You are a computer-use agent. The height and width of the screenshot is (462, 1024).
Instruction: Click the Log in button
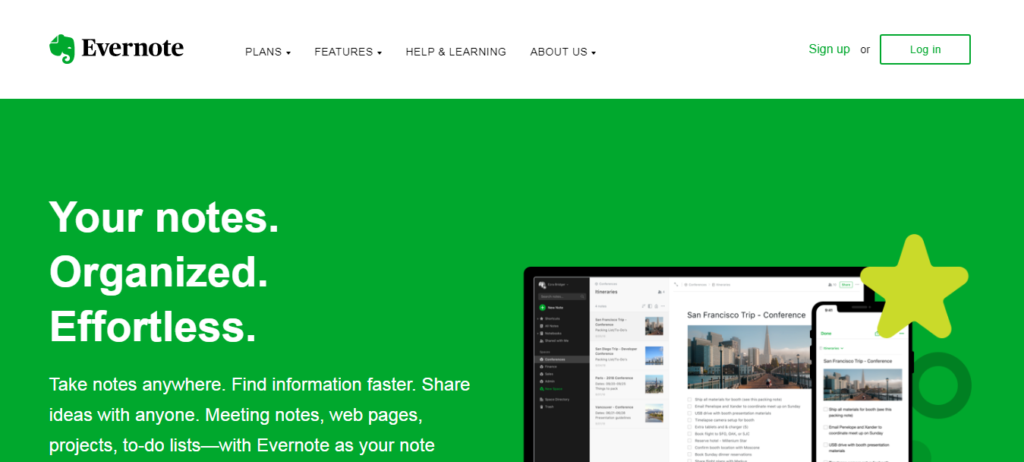[925, 50]
